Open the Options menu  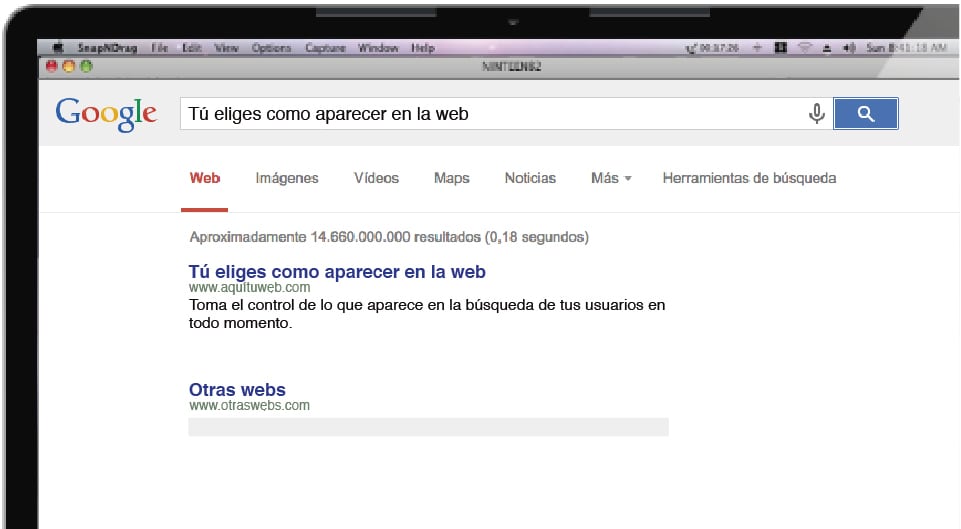(271, 48)
